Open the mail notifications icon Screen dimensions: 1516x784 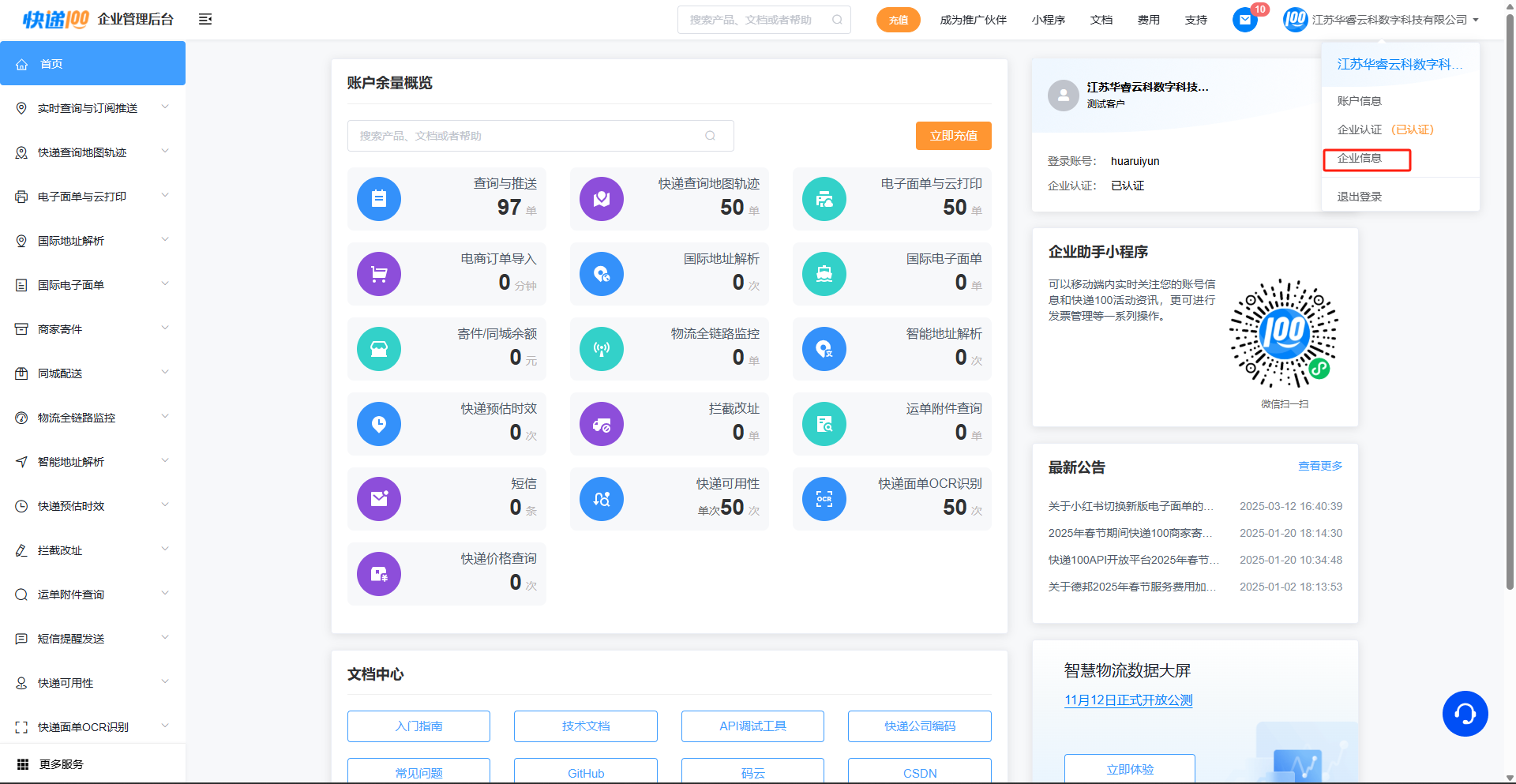coord(1244,20)
